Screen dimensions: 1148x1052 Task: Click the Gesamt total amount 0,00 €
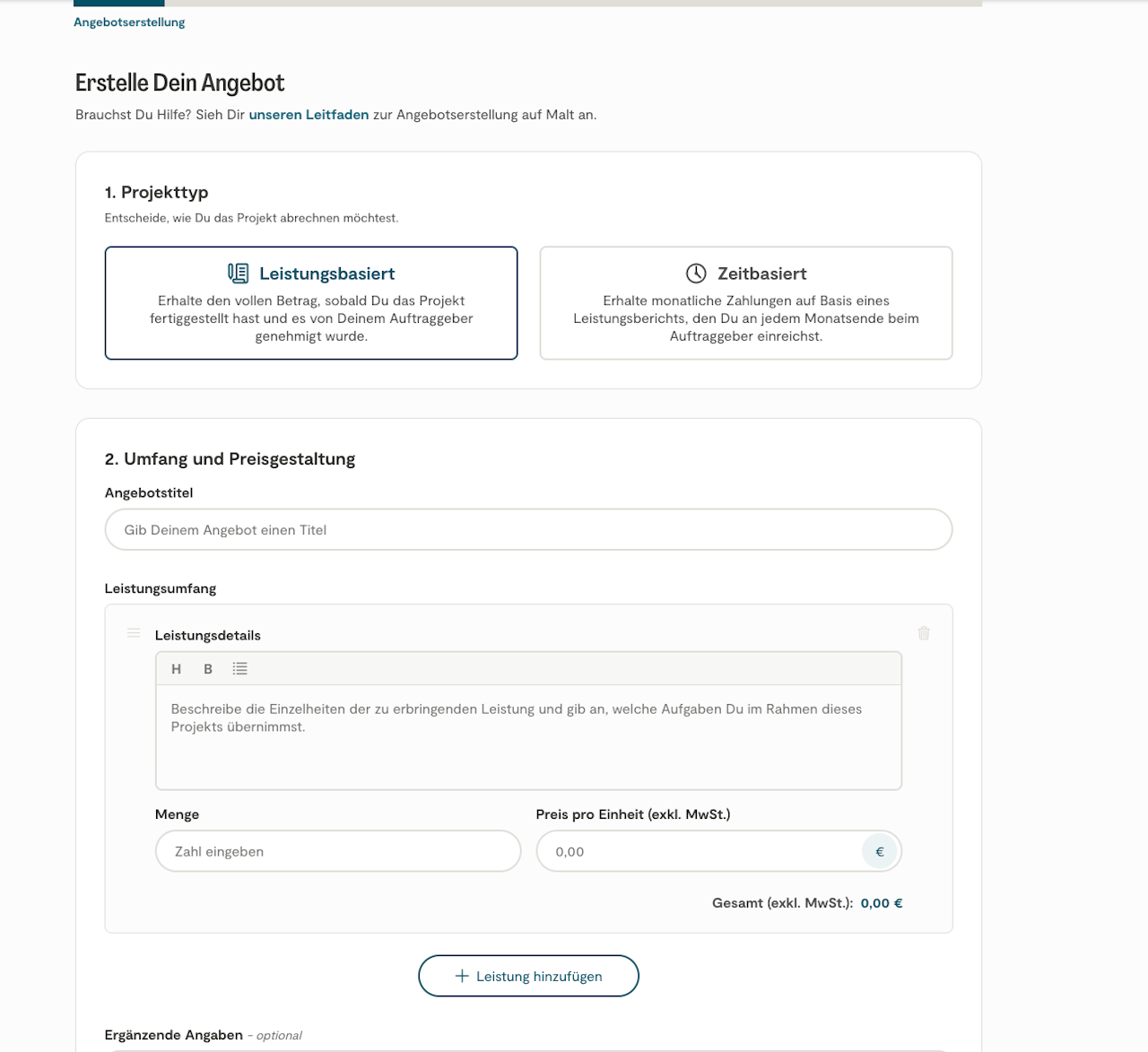pos(881,903)
